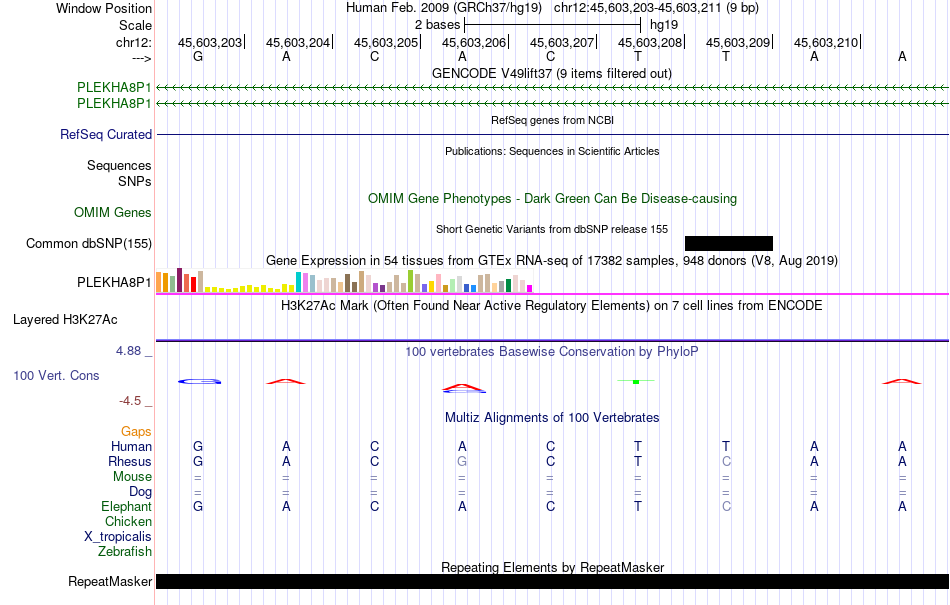Click the ---> sequence direction arrow label
Image resolution: width=950 pixels, height=605 pixels.
pyautogui.click(x=141, y=58)
